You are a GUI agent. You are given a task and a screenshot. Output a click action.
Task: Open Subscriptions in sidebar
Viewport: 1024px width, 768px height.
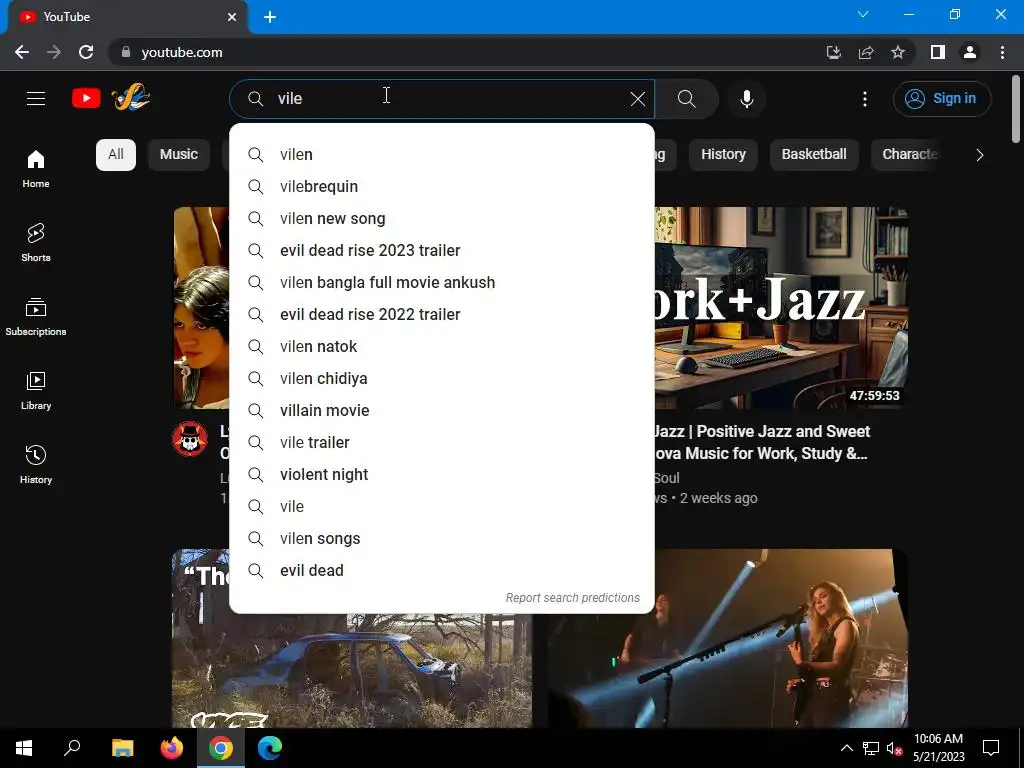pyautogui.click(x=36, y=317)
